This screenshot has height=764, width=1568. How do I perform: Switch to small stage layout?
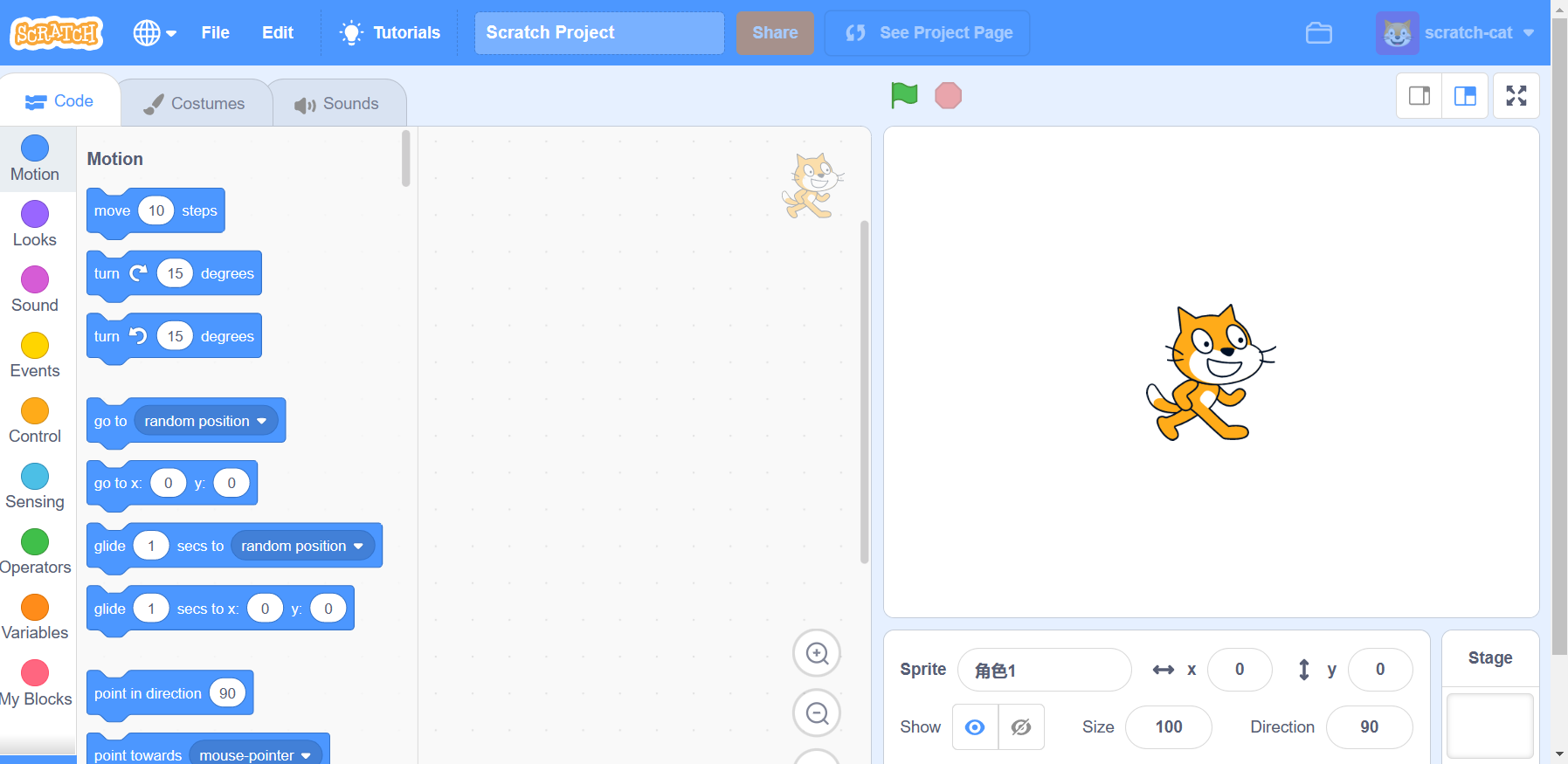1419,96
